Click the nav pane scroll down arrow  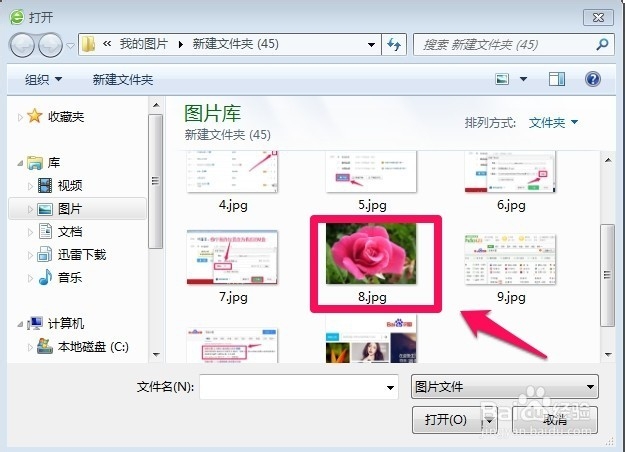point(156,354)
